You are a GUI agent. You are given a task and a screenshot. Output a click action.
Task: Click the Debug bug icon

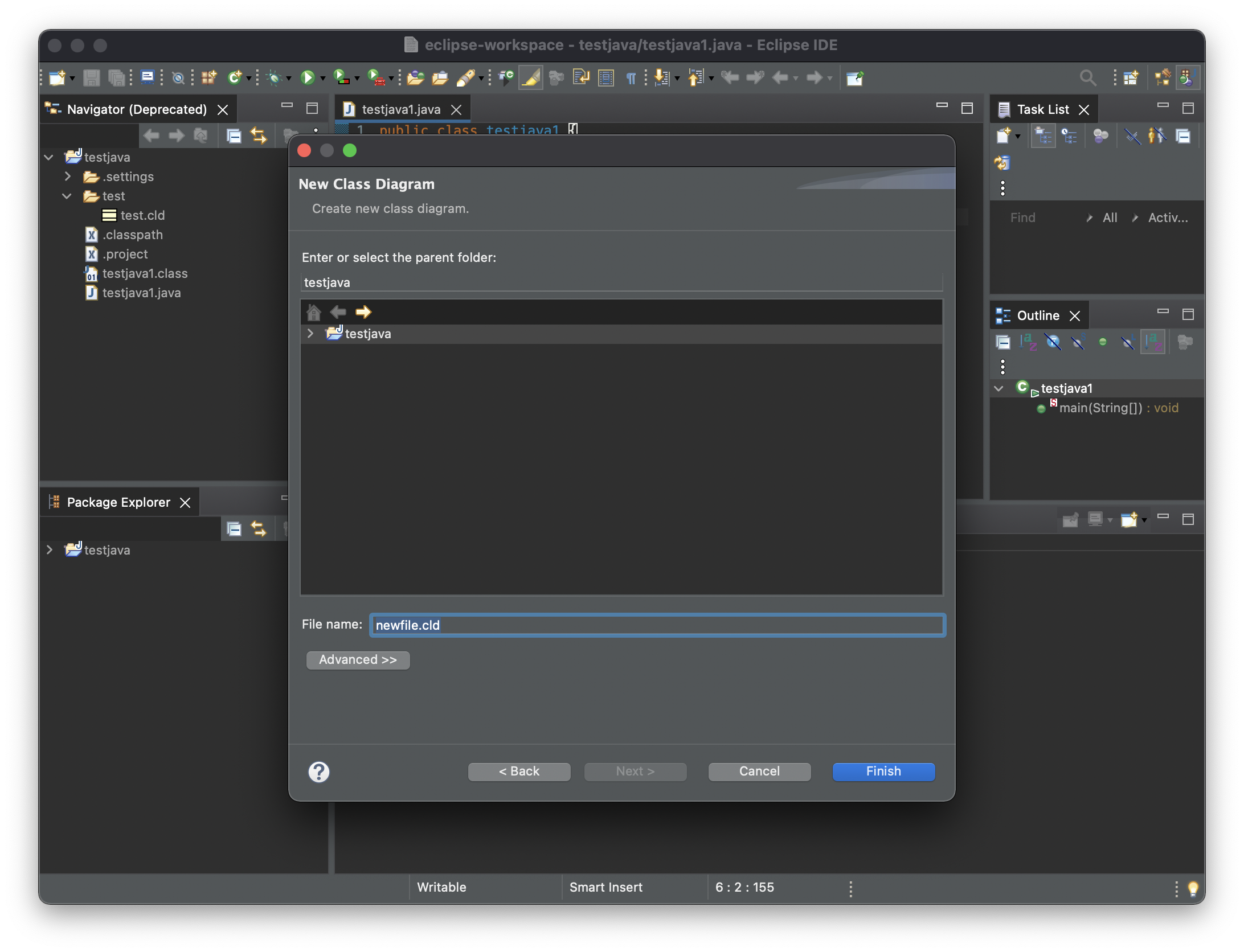click(x=274, y=77)
